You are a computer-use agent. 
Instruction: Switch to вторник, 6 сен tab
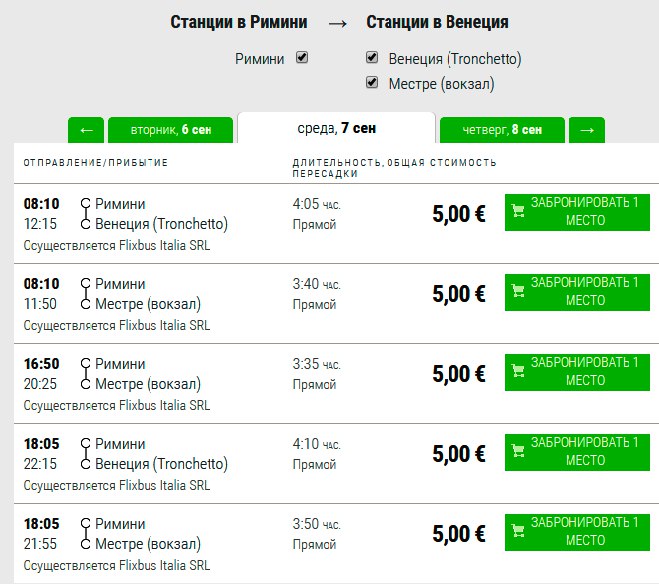coord(170,130)
